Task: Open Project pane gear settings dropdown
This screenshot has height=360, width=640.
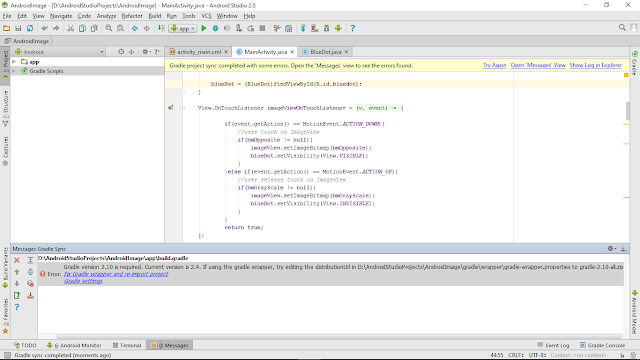Action: point(146,52)
